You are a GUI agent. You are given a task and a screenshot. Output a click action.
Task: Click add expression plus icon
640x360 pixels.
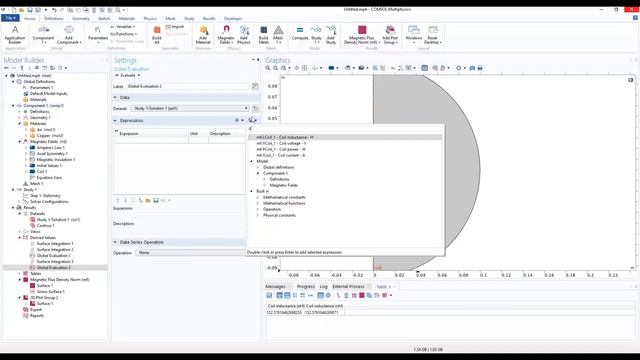point(237,120)
